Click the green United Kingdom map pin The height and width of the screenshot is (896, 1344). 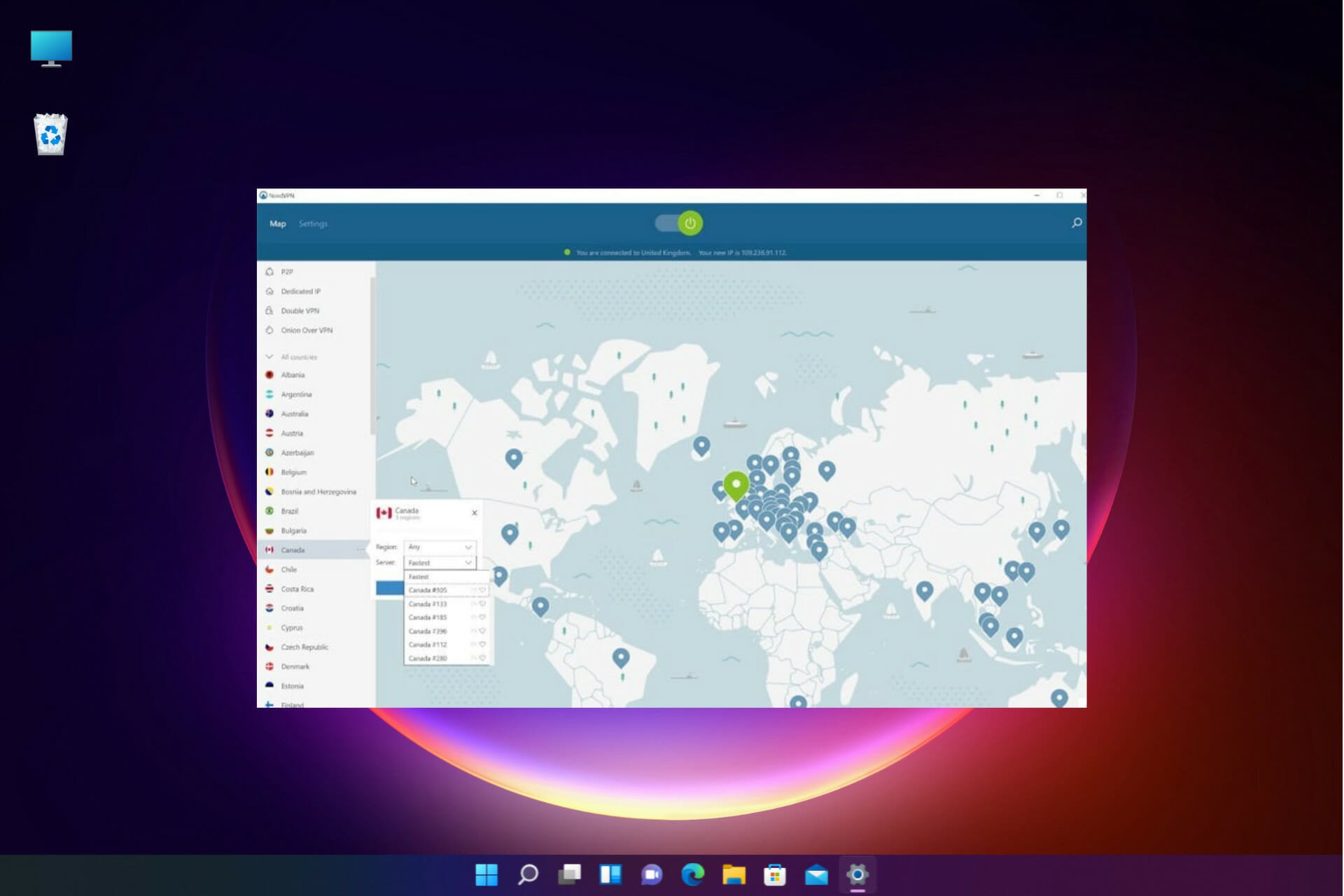click(x=736, y=484)
